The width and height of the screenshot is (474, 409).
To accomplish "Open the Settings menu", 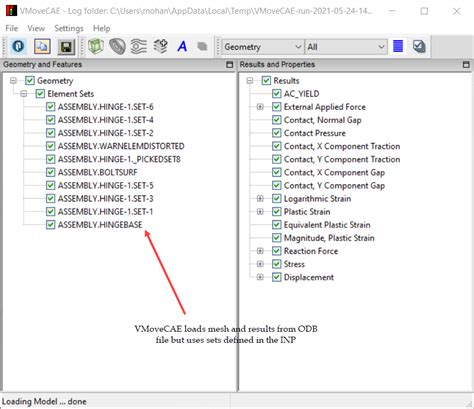I will click(x=69, y=28).
